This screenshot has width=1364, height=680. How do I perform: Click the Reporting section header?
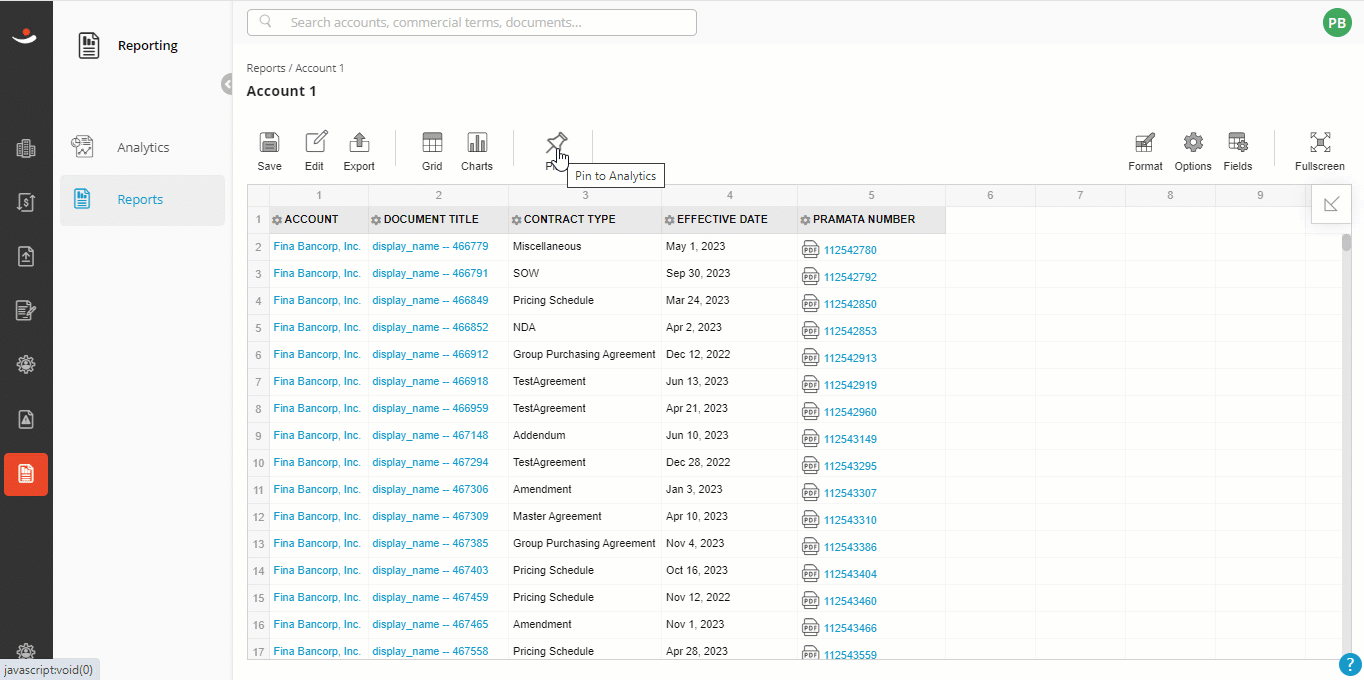[x=147, y=45]
